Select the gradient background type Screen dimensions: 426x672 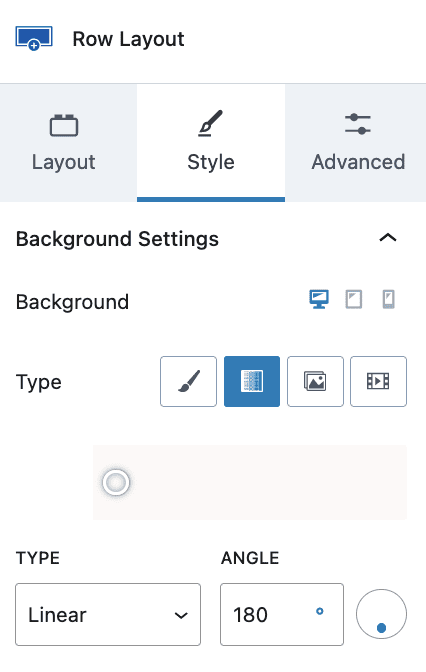click(x=252, y=381)
